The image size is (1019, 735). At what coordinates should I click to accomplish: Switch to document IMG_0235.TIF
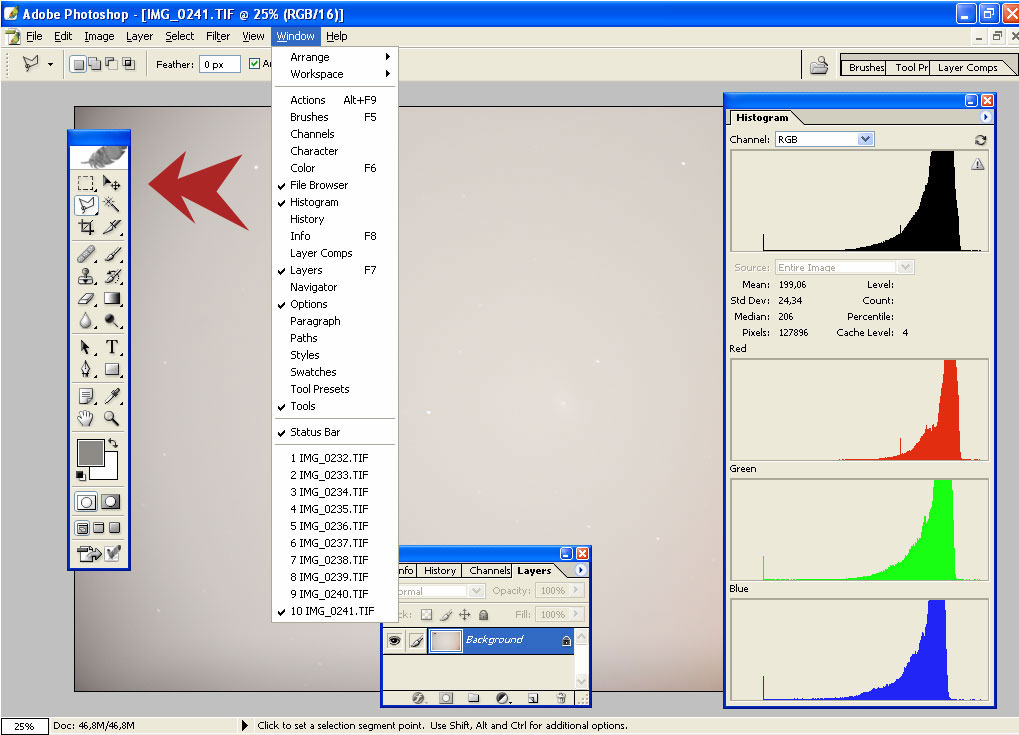(x=329, y=509)
